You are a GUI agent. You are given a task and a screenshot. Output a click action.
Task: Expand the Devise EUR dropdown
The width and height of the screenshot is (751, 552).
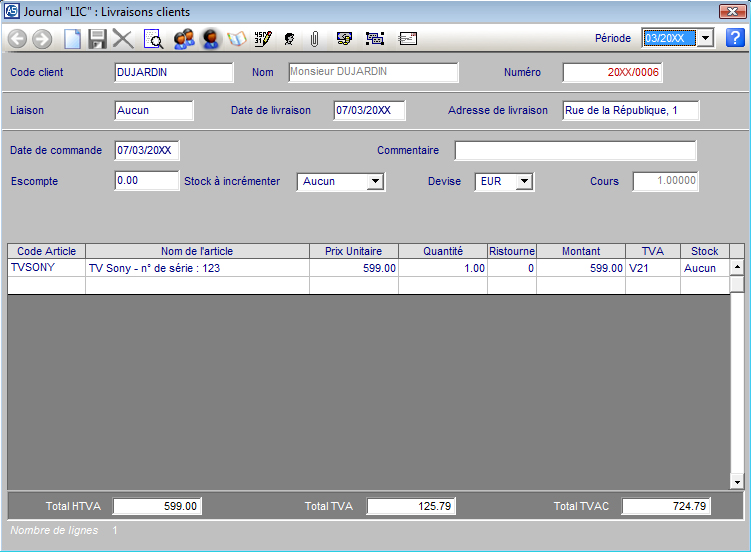click(x=525, y=182)
